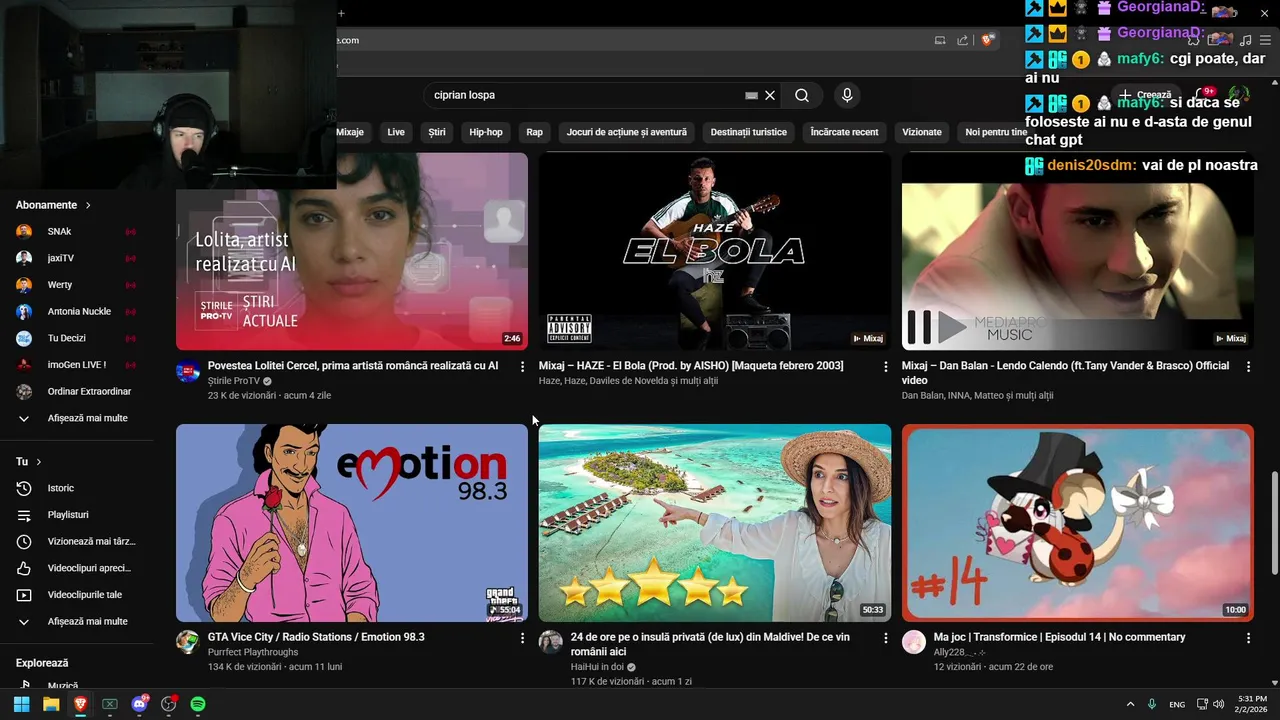Select the Mixaje filter chip

click(x=350, y=132)
